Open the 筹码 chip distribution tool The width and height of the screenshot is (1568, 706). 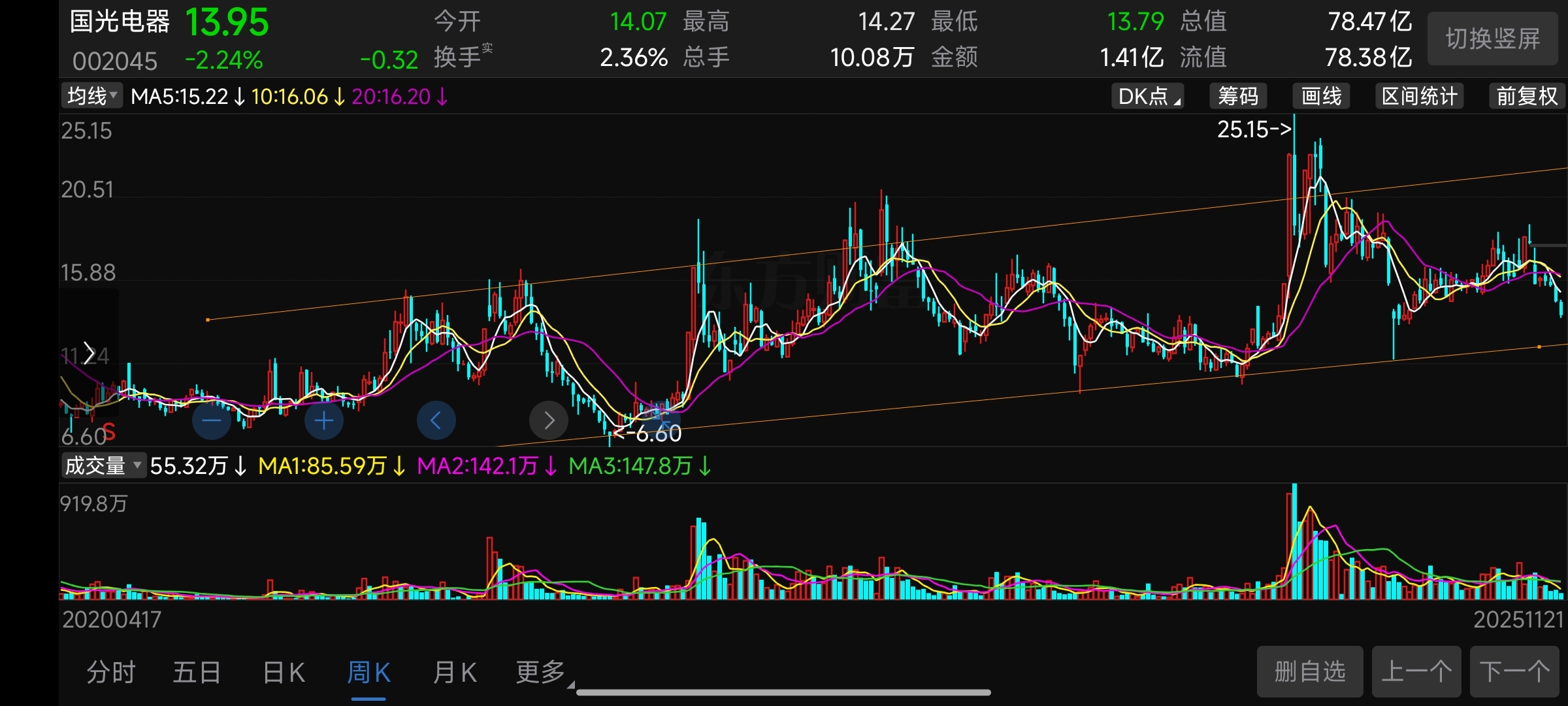click(1237, 97)
